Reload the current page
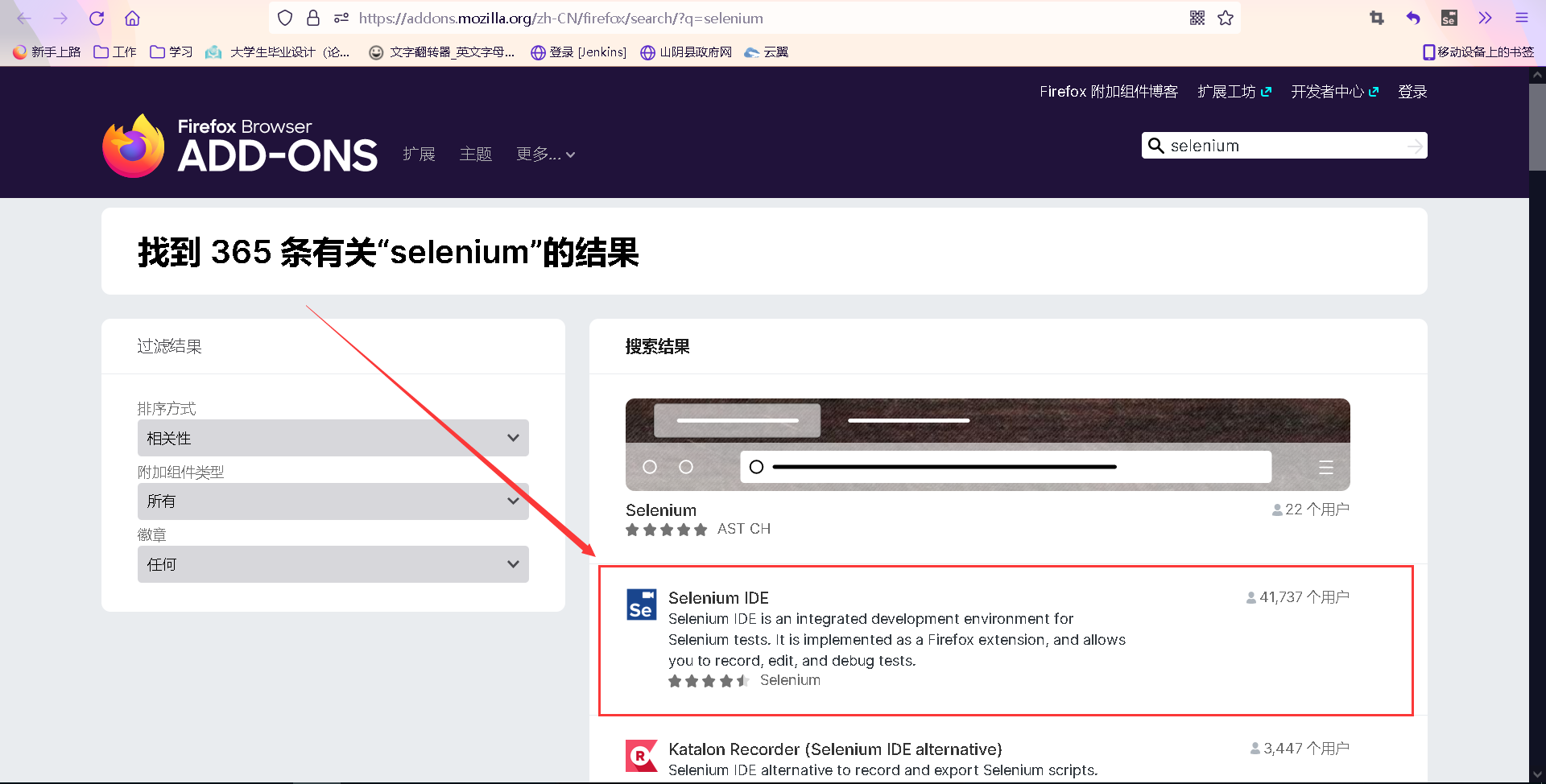 click(97, 18)
